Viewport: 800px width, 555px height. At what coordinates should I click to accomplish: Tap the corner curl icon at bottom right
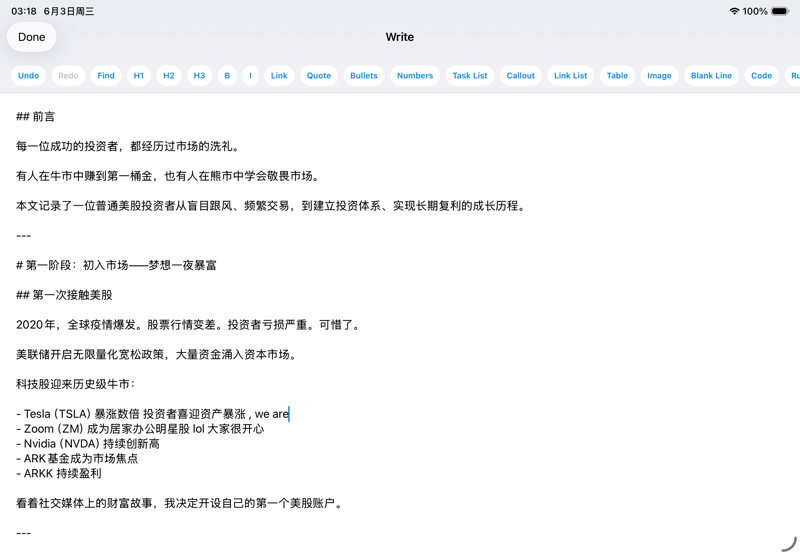(x=789, y=544)
